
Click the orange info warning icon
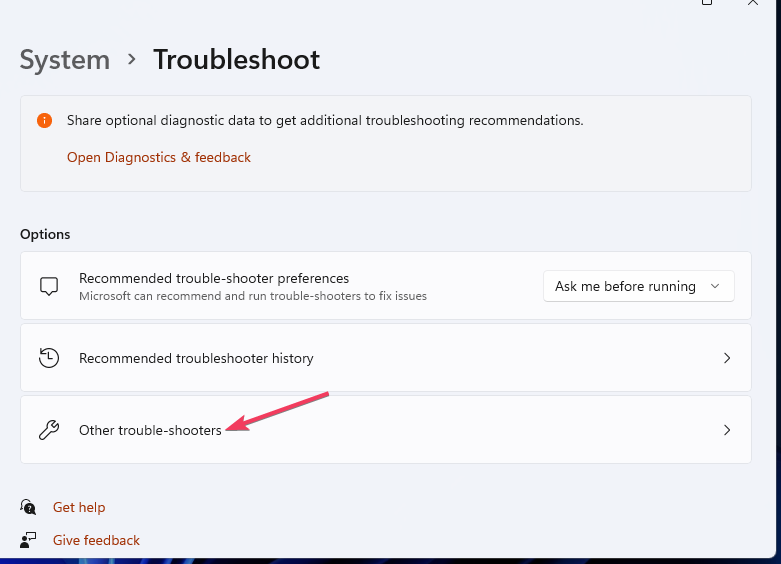coord(44,120)
